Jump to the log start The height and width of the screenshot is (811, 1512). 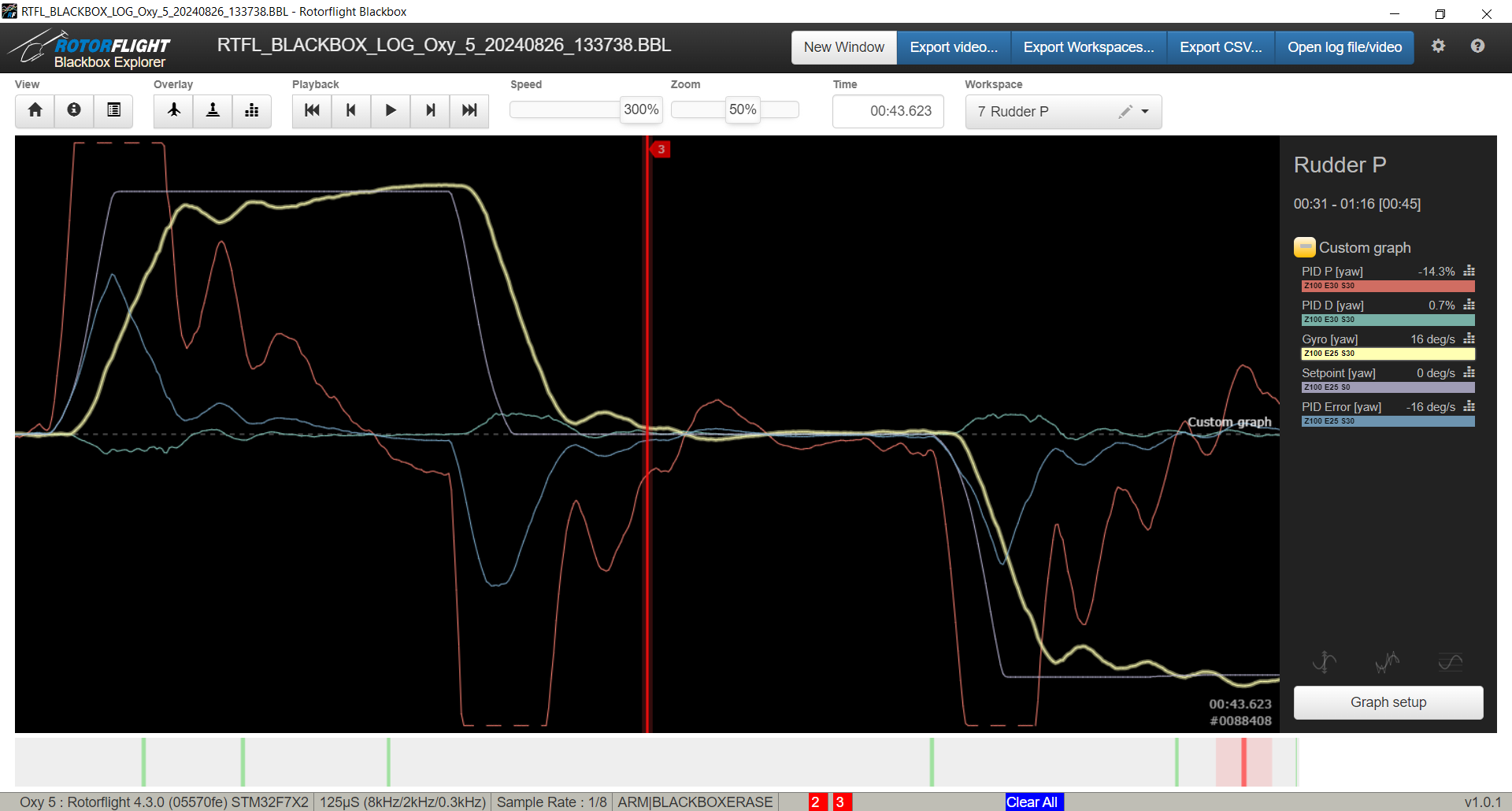[x=312, y=110]
